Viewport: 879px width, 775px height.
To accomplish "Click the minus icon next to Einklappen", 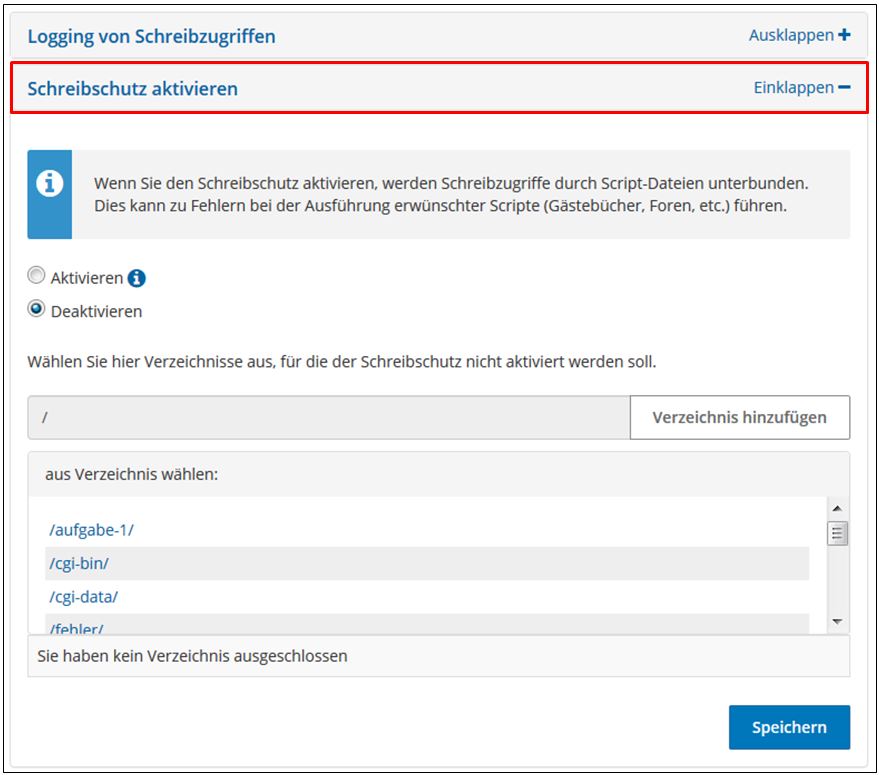I will pos(845,89).
